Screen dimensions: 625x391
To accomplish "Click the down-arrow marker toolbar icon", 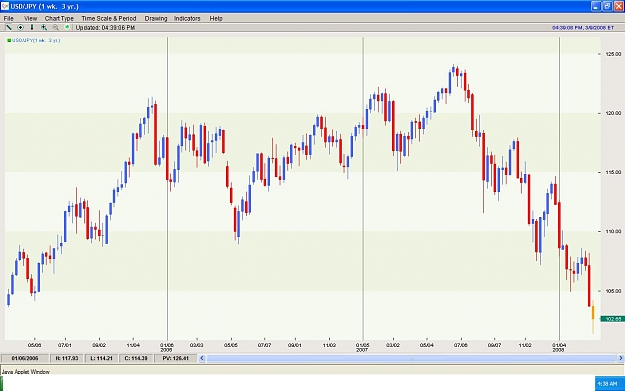I will click(32, 28).
